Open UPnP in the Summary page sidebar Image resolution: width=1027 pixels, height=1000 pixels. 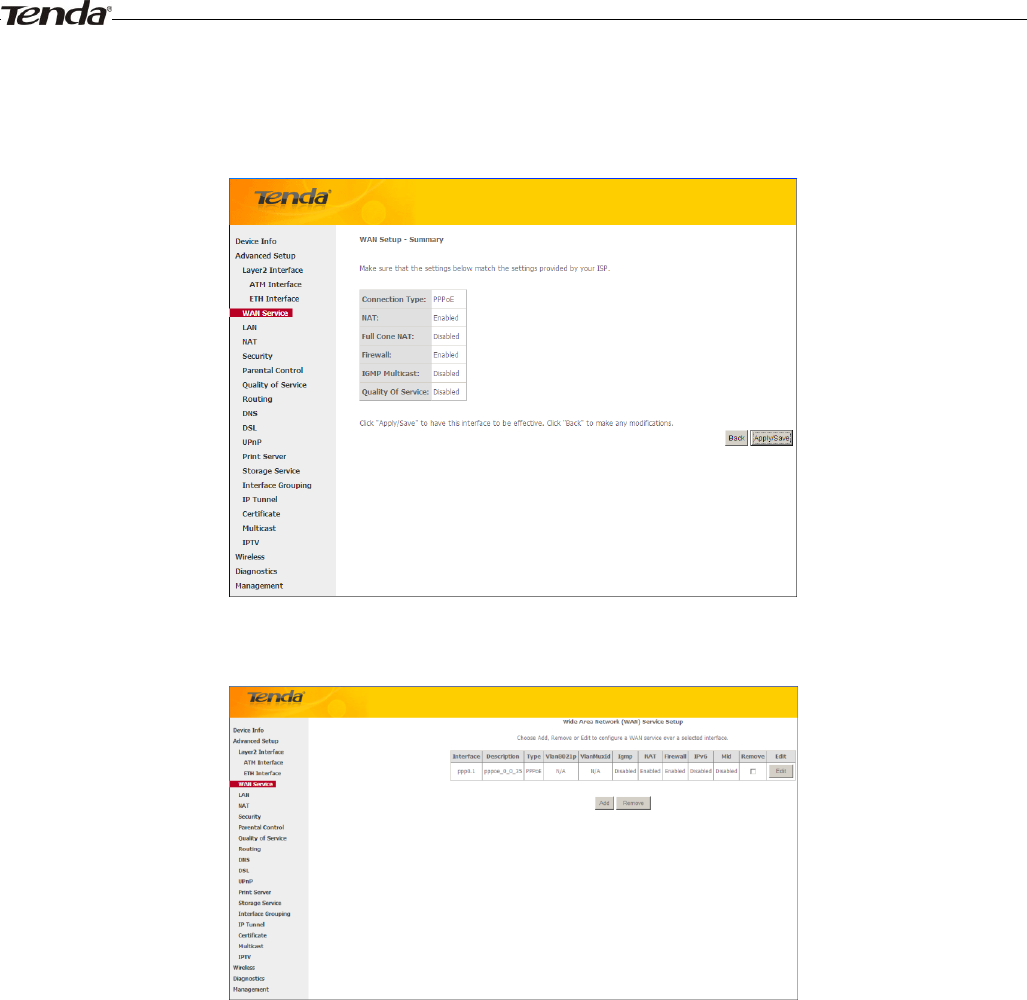coord(252,442)
